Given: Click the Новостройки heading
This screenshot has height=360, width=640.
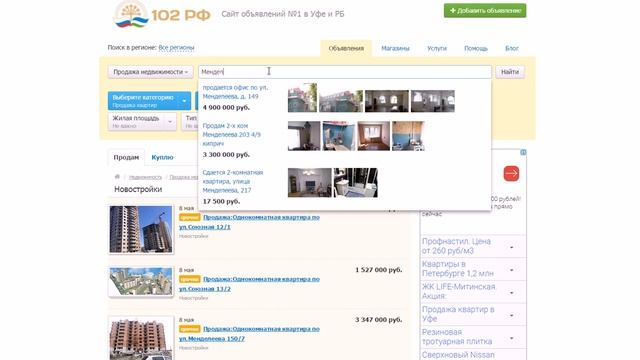Looking at the screenshot, I should pos(138,189).
